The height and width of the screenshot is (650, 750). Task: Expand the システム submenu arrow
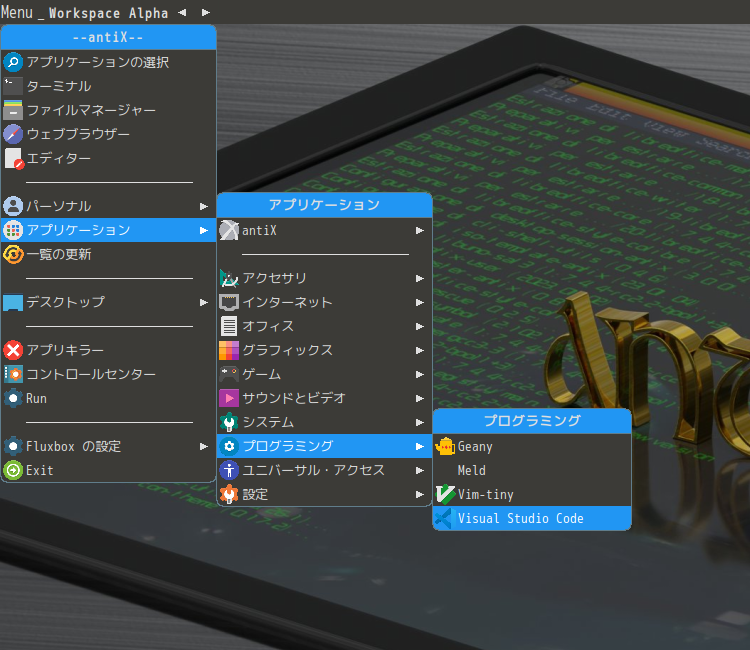[x=419, y=422]
